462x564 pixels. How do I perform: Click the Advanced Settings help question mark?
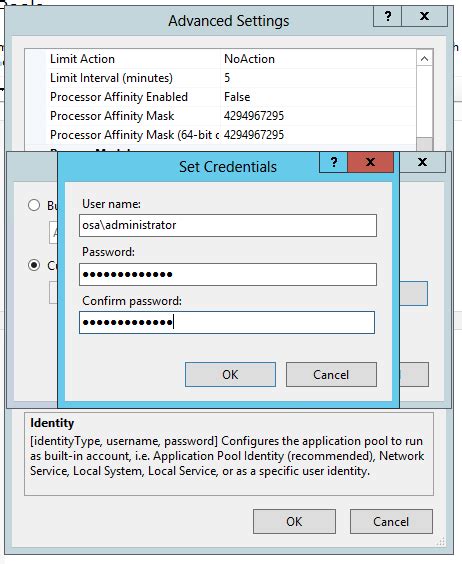point(388,17)
